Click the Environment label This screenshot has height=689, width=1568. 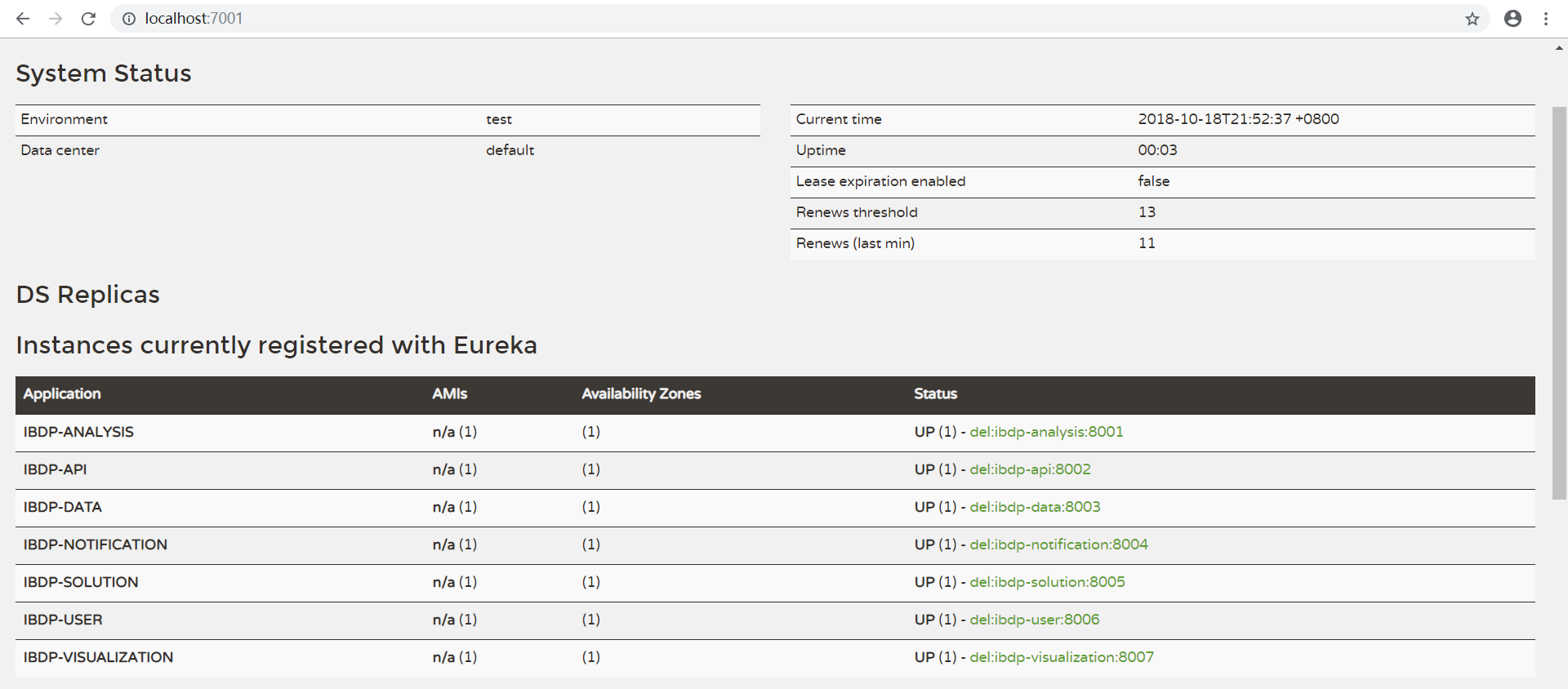pos(64,119)
